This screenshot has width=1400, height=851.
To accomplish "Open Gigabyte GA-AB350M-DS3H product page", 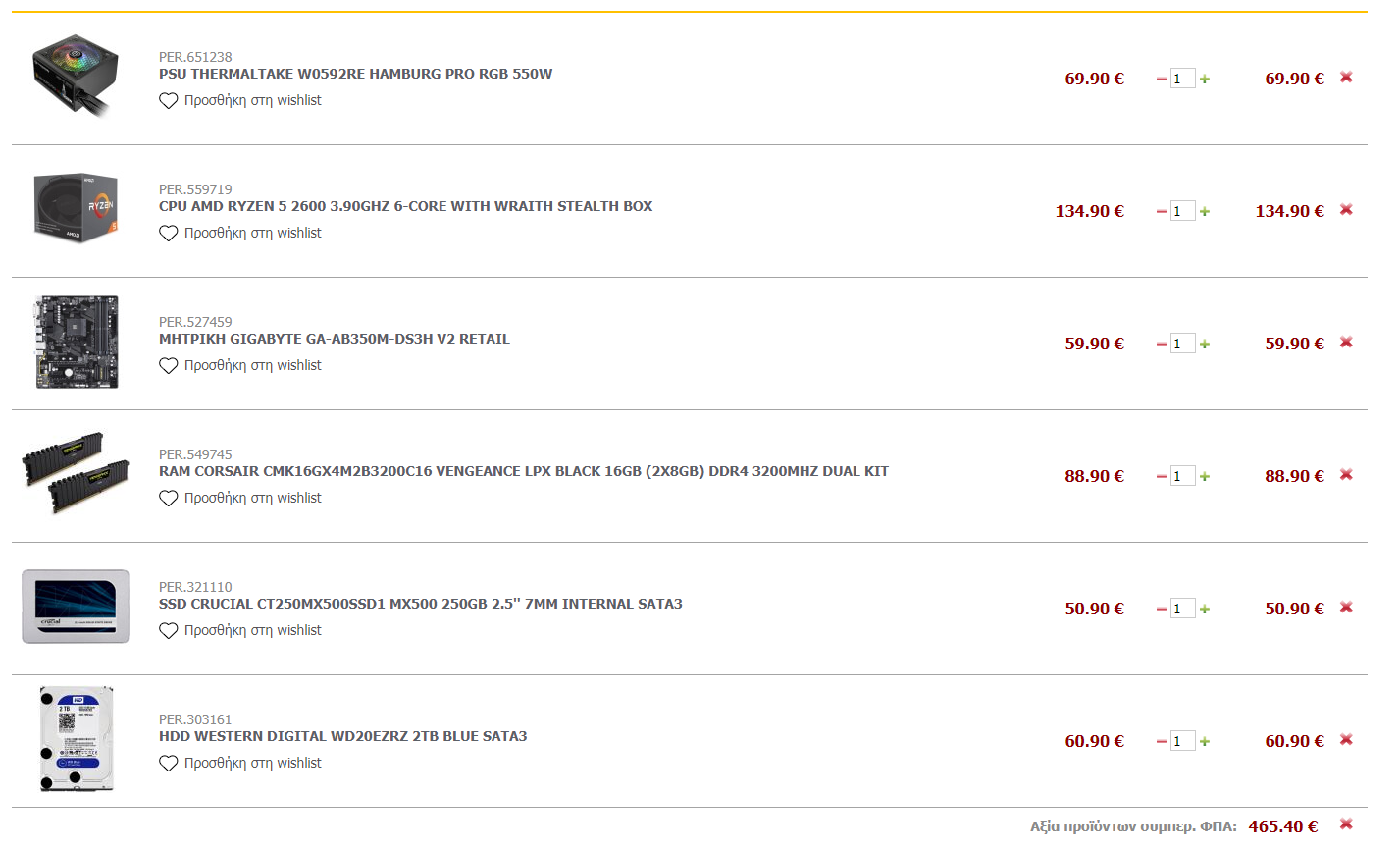I will click(335, 339).
